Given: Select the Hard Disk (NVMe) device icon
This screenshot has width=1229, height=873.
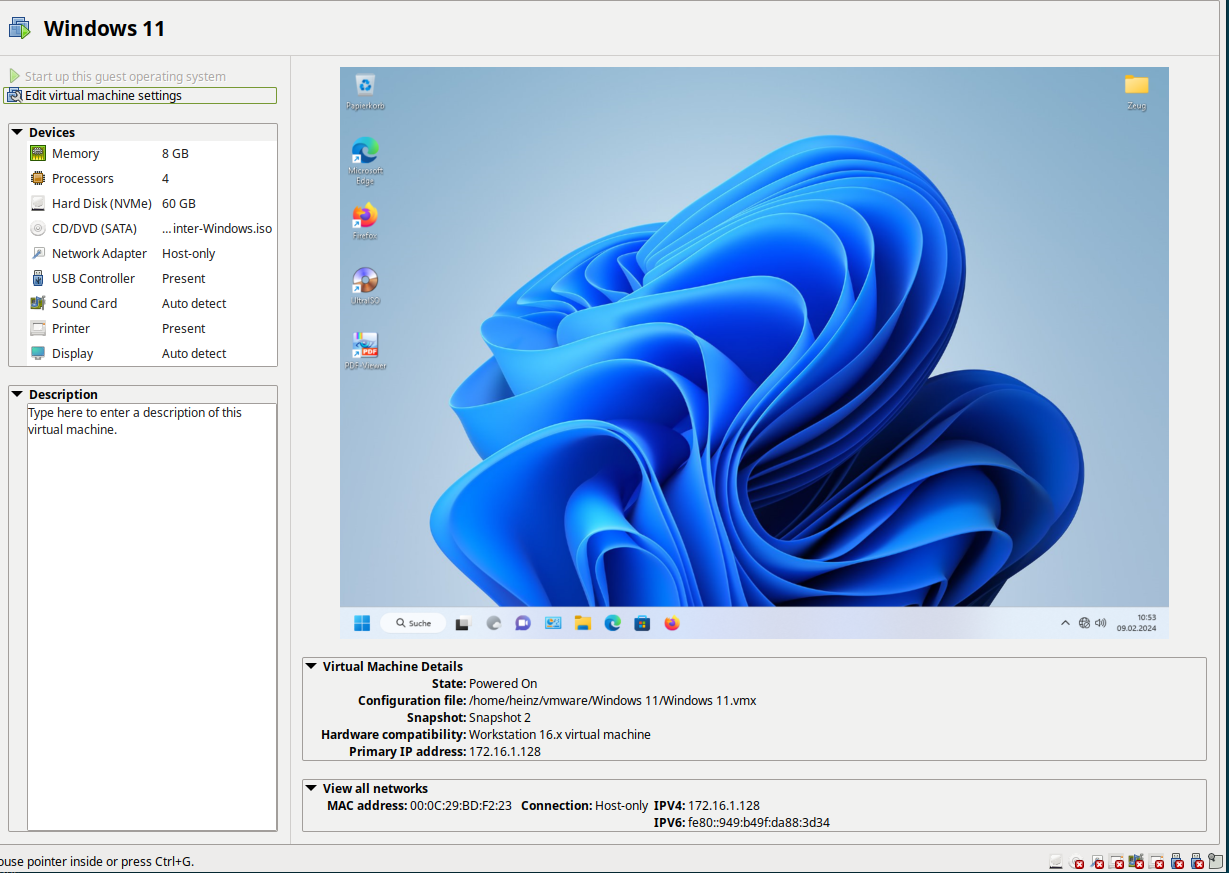Looking at the screenshot, I should 38,203.
